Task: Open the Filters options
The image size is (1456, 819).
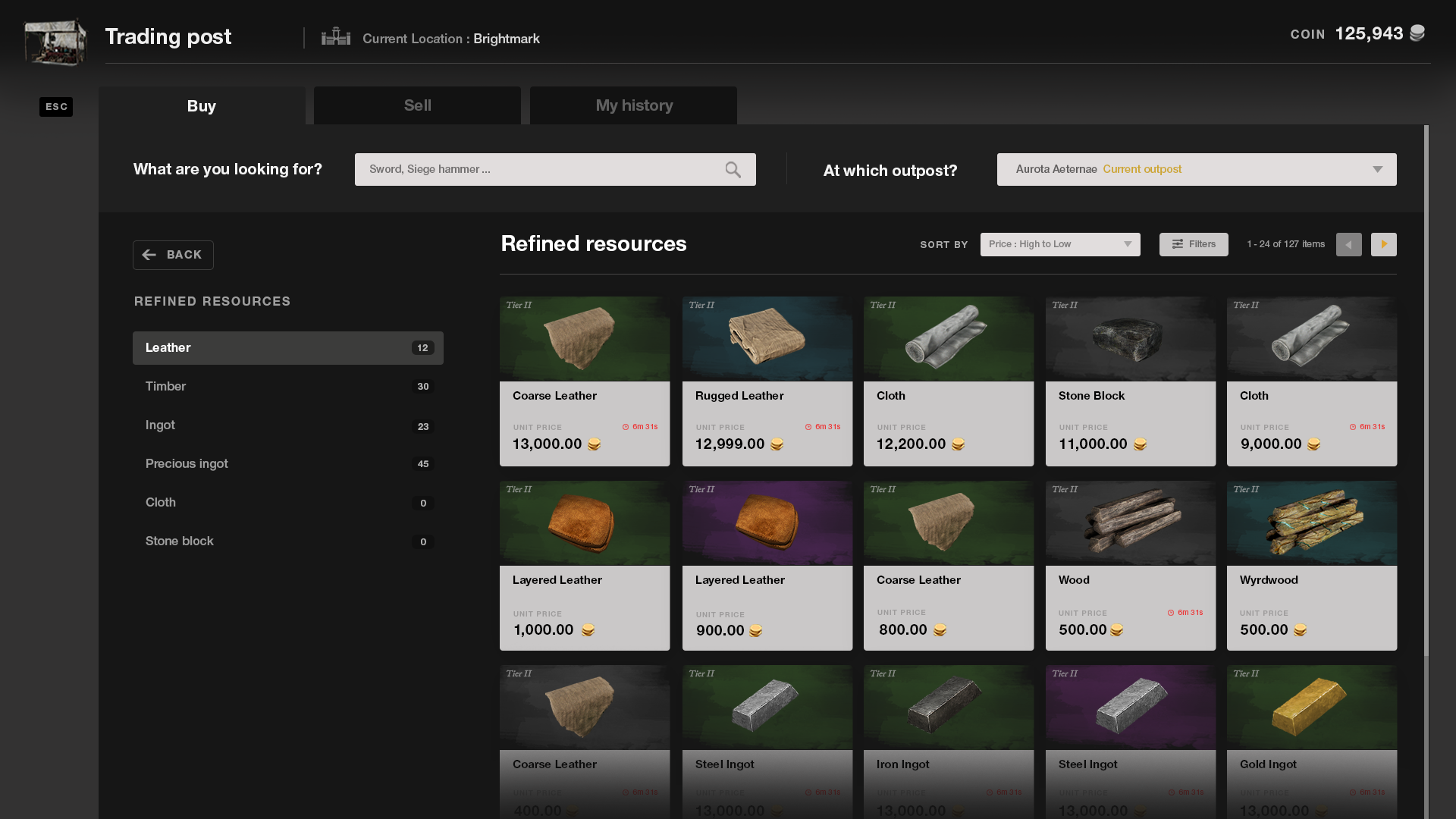Action: point(1193,244)
